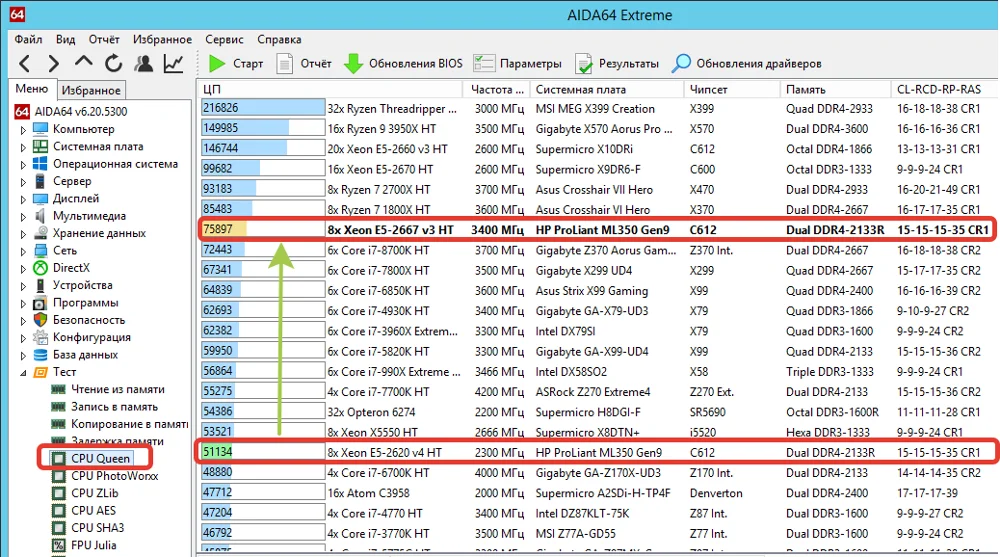Open the graph chart toolbar icon
This screenshot has width=1000, height=557.
click(173, 63)
